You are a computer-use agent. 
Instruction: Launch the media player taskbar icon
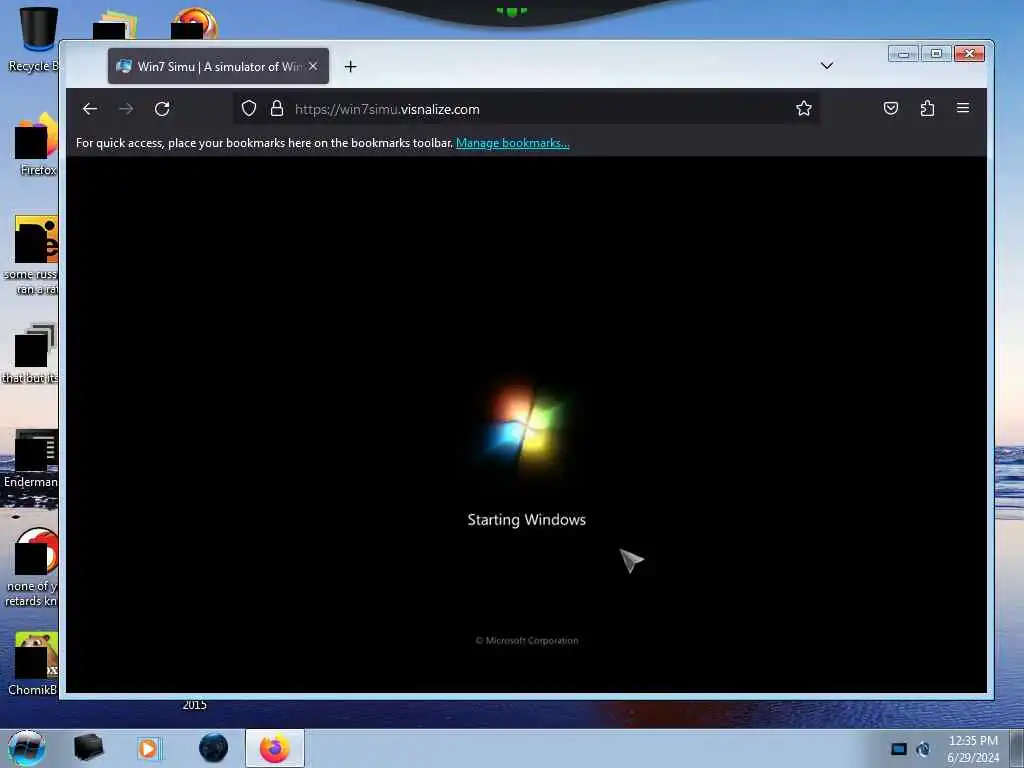(x=149, y=748)
